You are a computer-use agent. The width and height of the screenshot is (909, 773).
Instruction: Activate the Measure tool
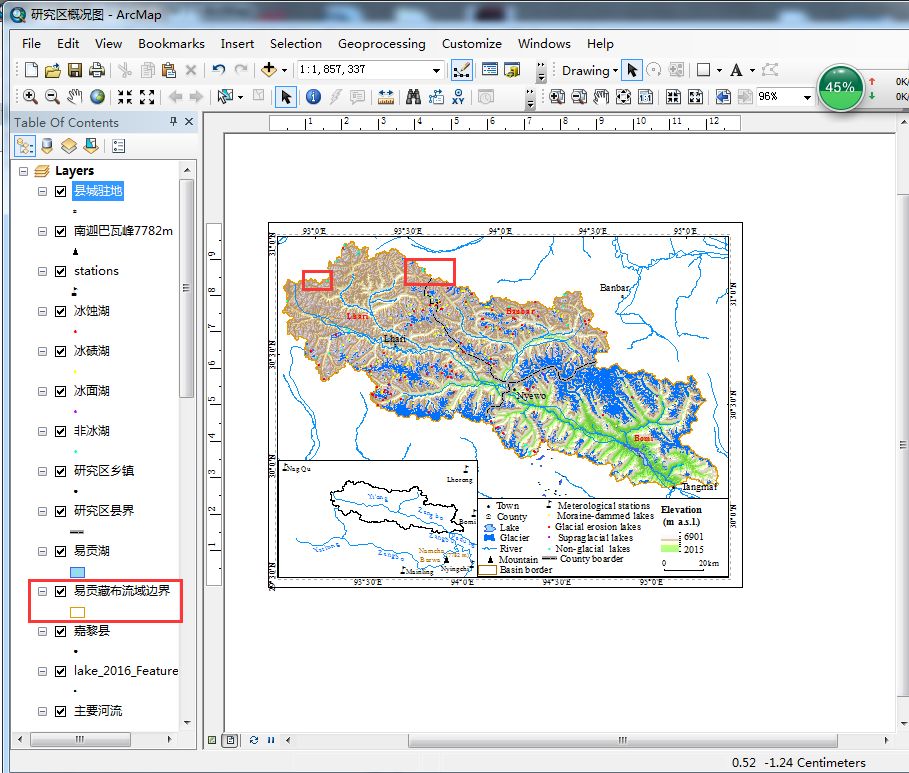(384, 97)
